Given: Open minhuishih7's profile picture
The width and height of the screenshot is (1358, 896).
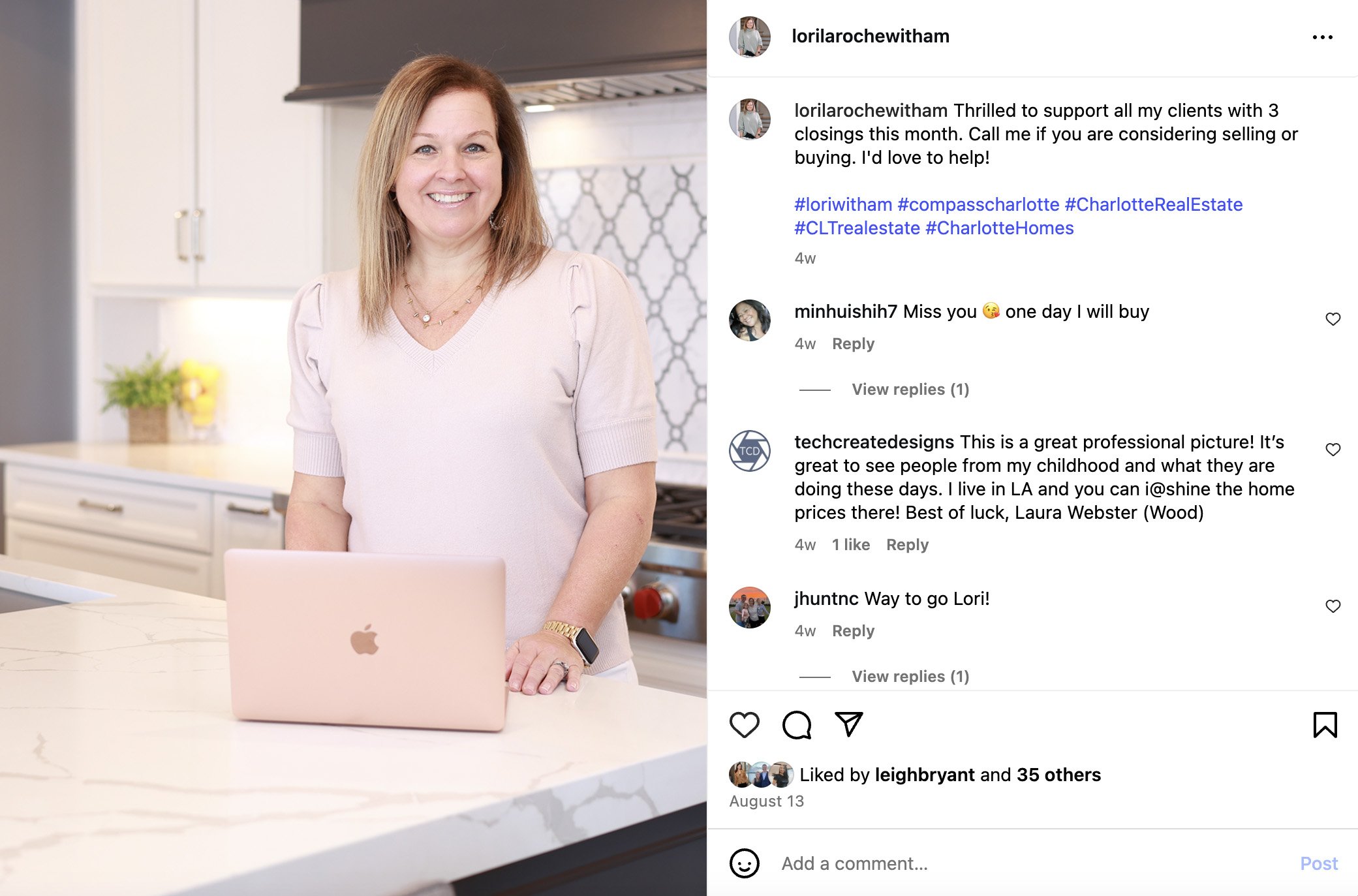Looking at the screenshot, I should (x=749, y=320).
